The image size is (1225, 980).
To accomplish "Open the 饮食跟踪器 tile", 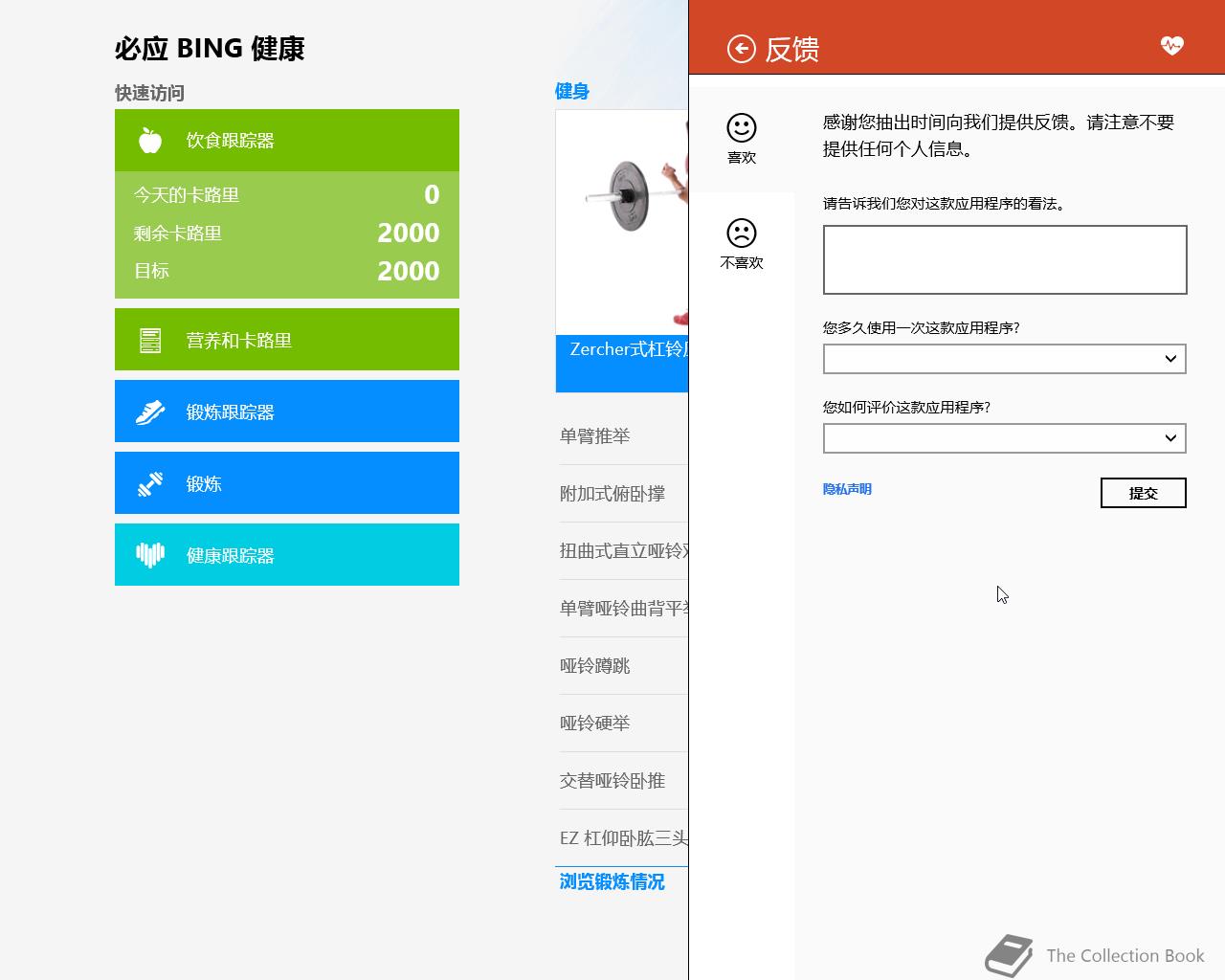I will (x=287, y=141).
